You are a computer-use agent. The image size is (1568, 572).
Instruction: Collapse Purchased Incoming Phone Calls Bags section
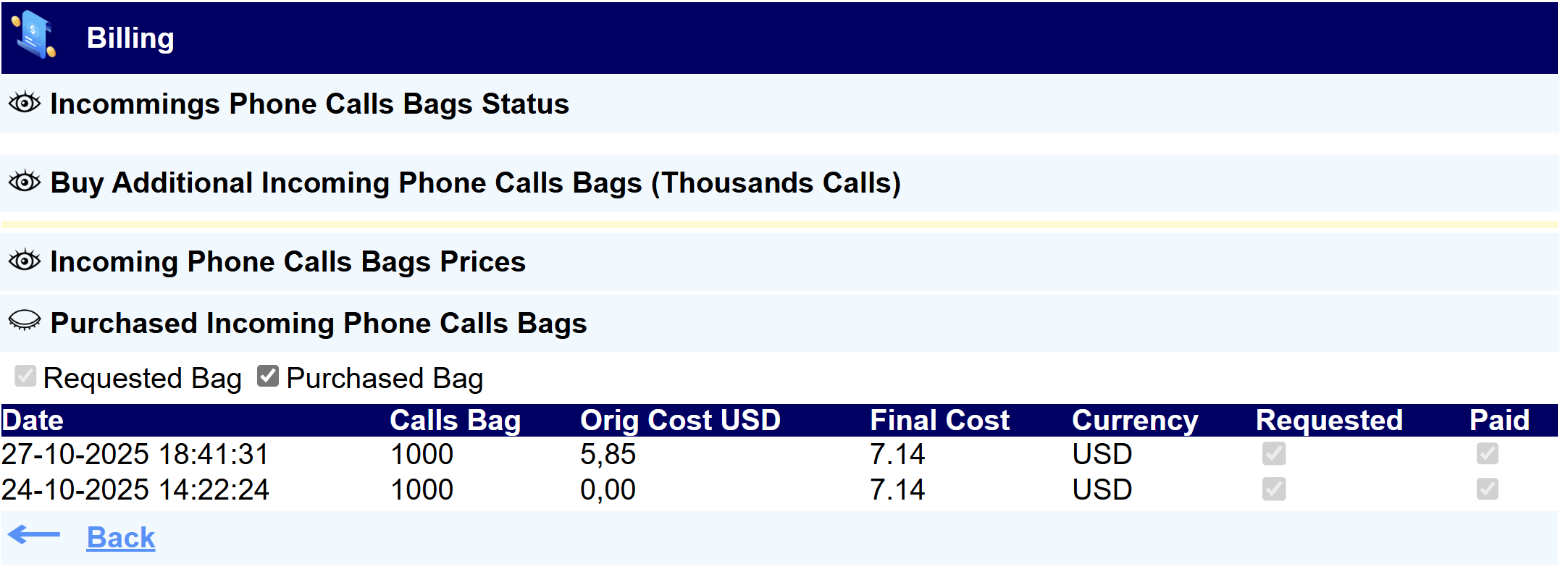[x=319, y=323]
